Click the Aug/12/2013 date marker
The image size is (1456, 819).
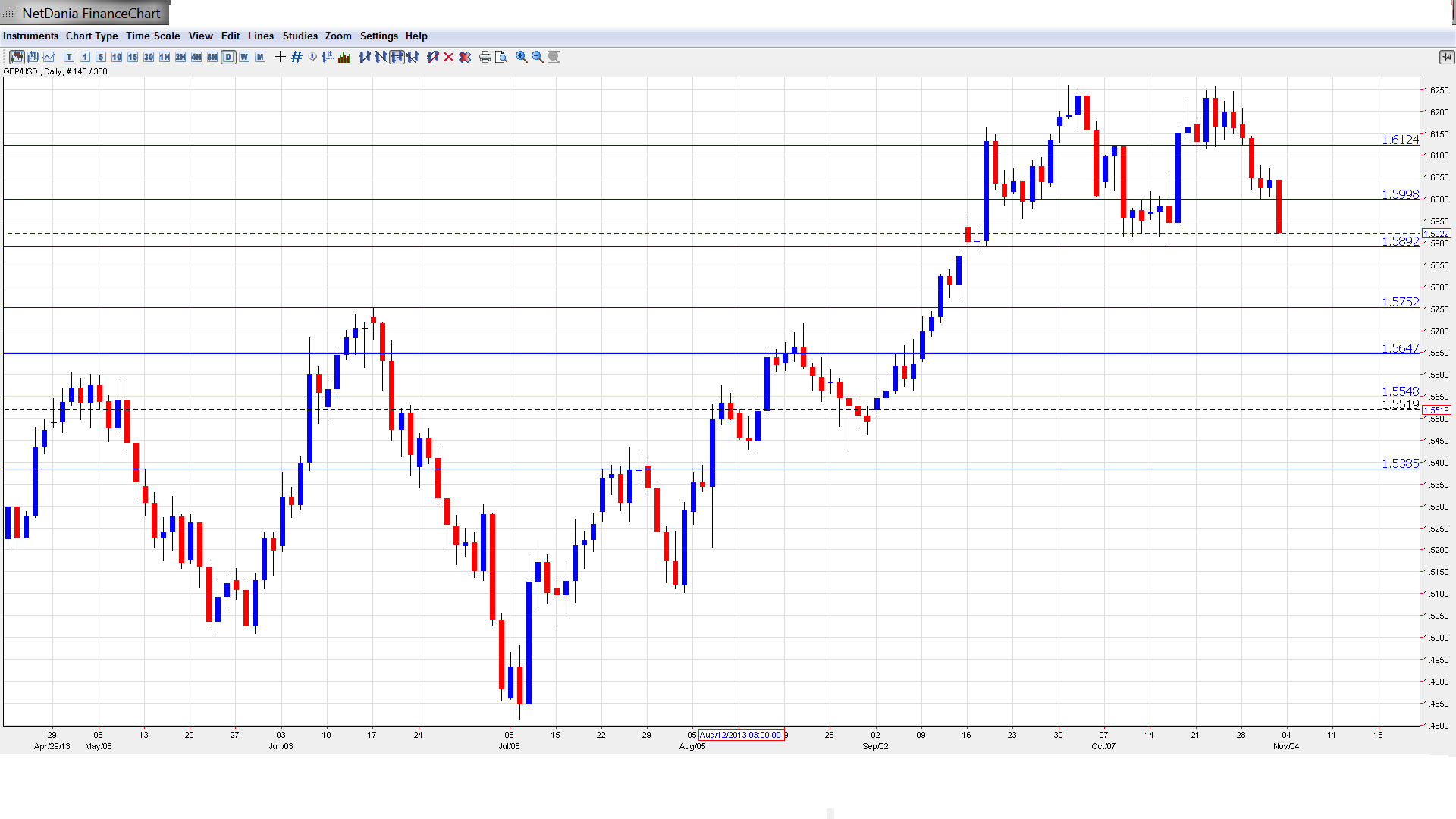[x=740, y=735]
